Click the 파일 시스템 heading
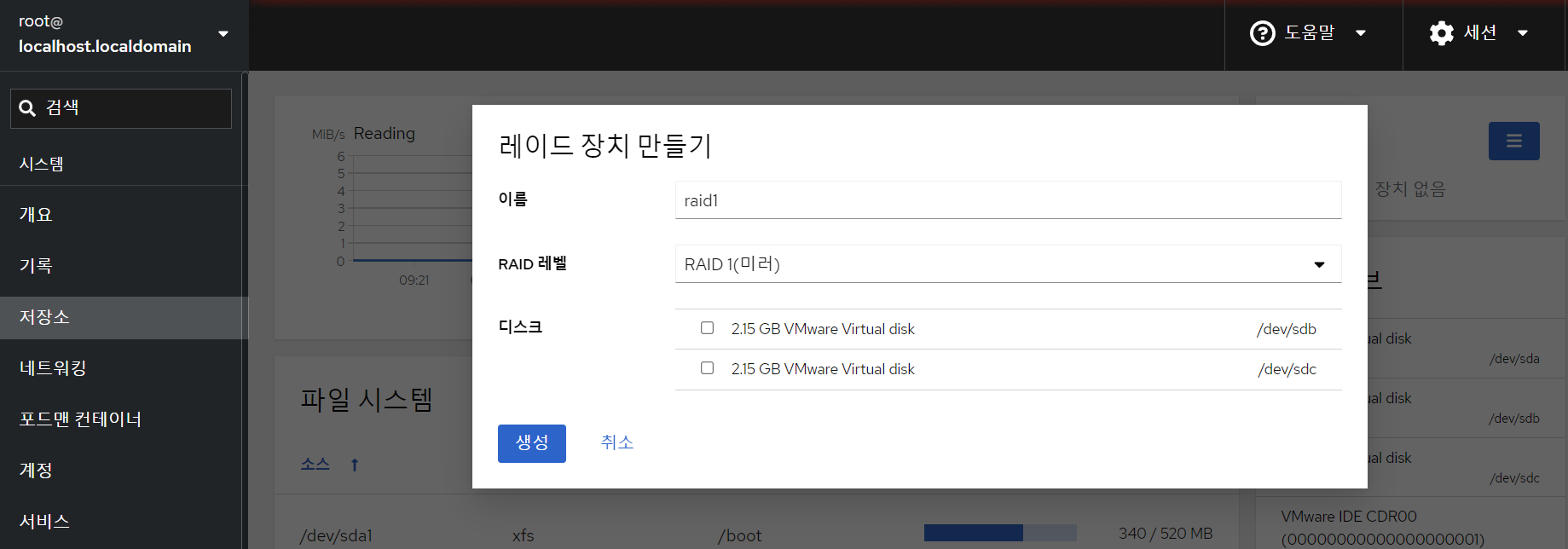Image resolution: width=1568 pixels, height=549 pixels. point(367,400)
